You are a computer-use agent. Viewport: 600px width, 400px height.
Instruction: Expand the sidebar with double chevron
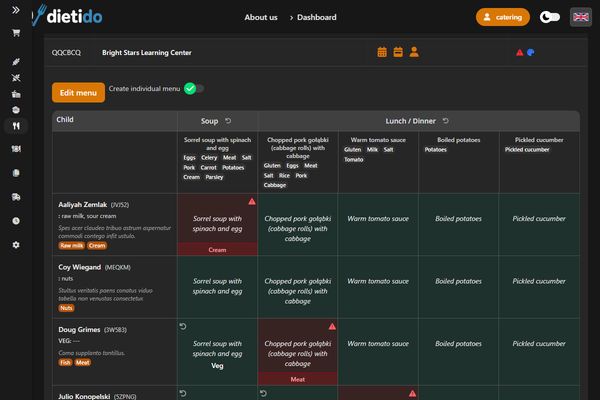click(16, 10)
